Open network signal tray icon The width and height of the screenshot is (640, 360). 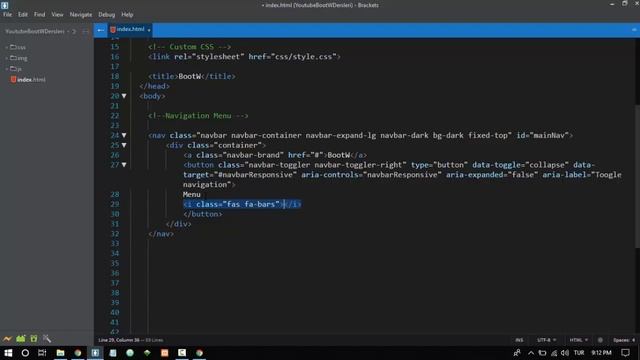(554, 353)
